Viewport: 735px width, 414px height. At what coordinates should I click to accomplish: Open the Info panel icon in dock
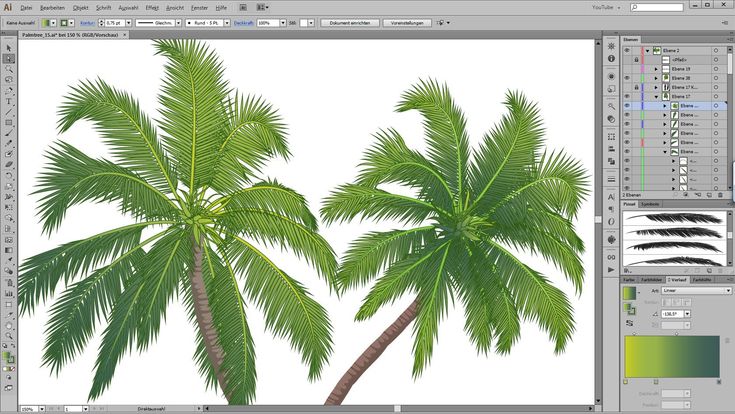(611, 59)
